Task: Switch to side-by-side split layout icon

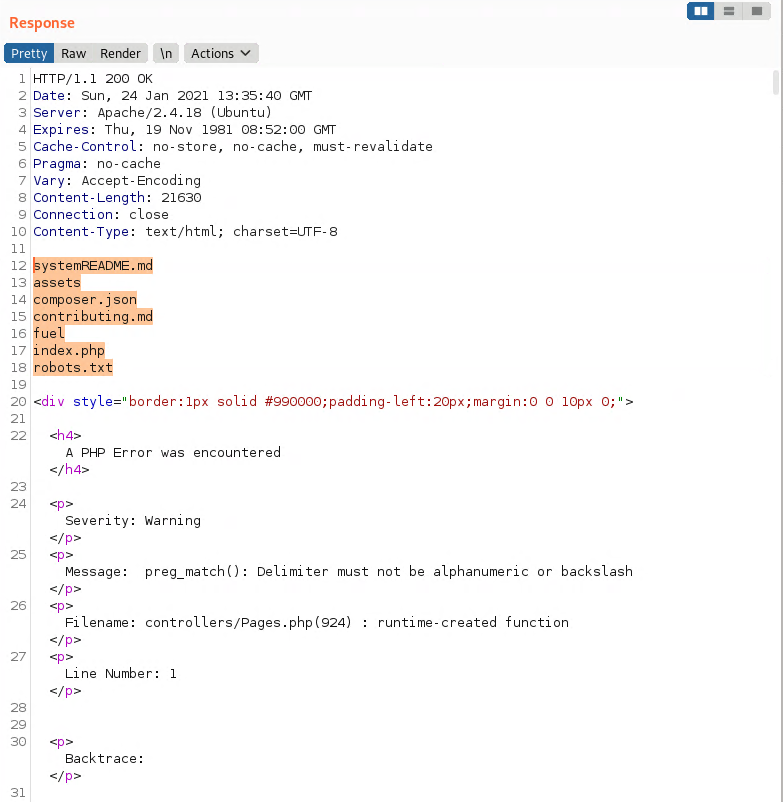Action: (701, 11)
